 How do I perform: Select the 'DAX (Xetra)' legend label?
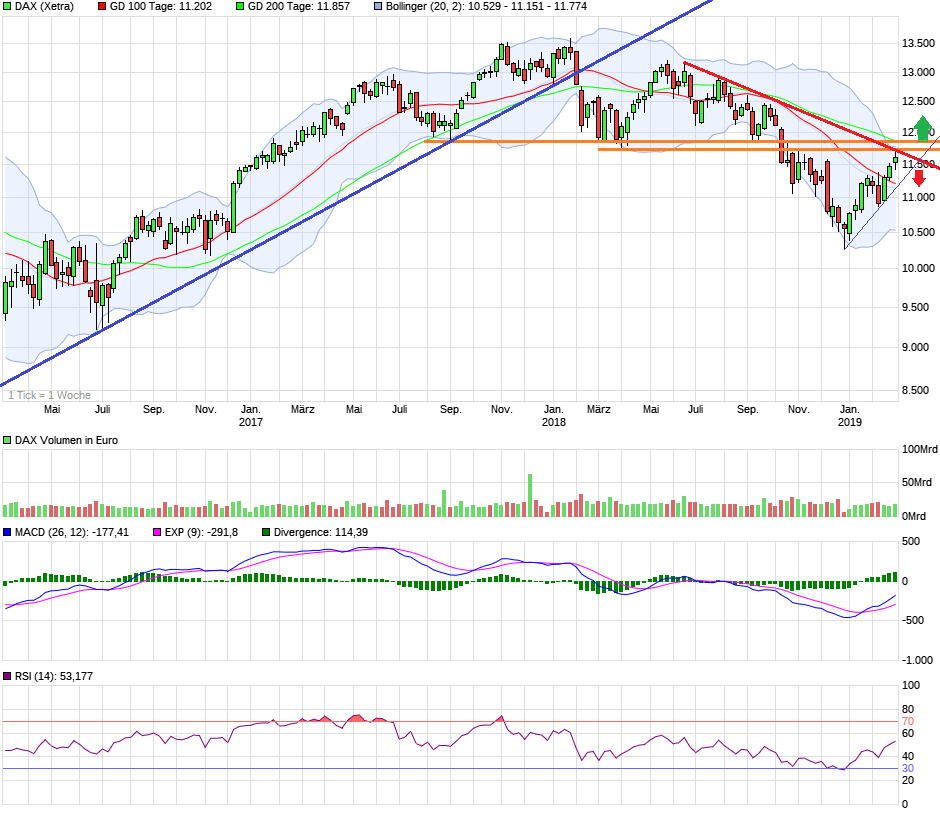click(x=44, y=7)
